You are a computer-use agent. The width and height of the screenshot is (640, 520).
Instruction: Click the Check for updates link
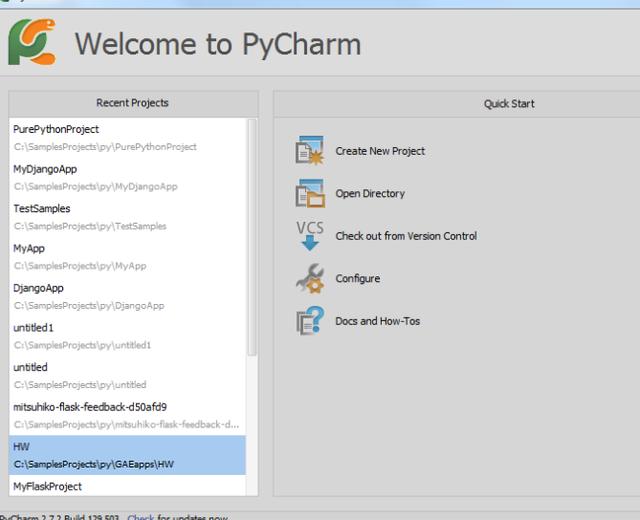tap(140, 517)
